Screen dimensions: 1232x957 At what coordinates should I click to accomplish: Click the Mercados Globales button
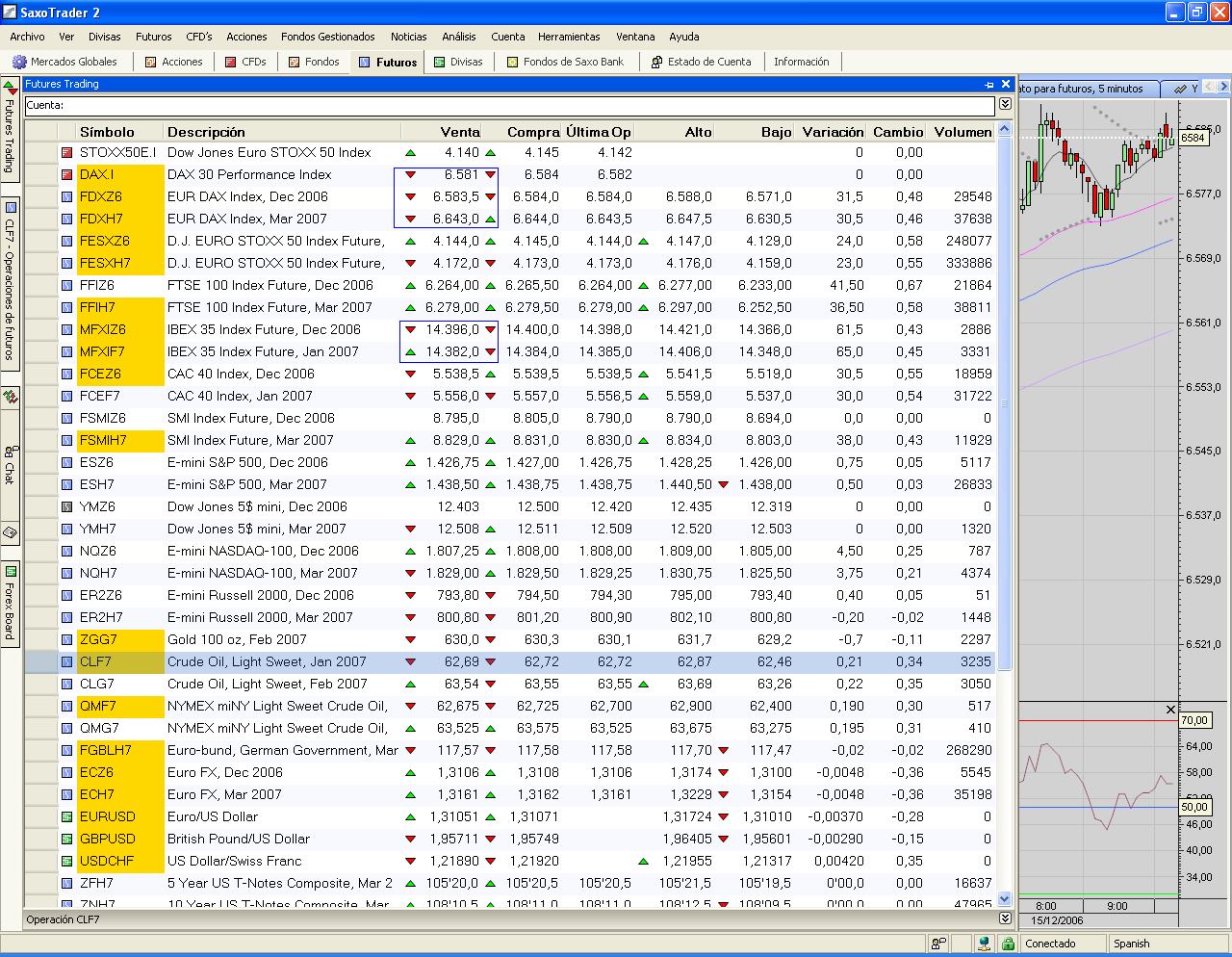pos(65,62)
